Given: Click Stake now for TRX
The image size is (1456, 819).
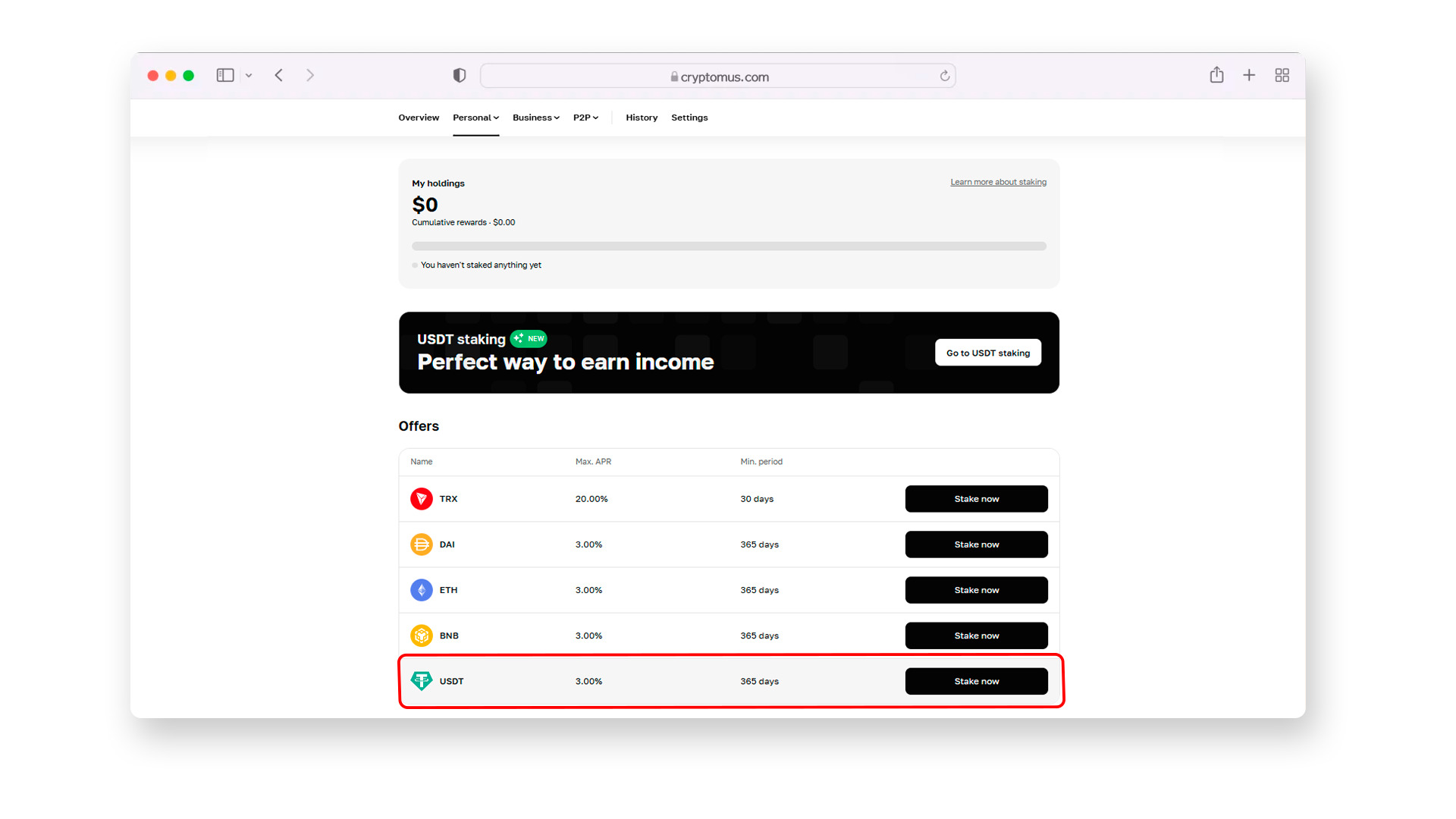Looking at the screenshot, I should click(975, 498).
